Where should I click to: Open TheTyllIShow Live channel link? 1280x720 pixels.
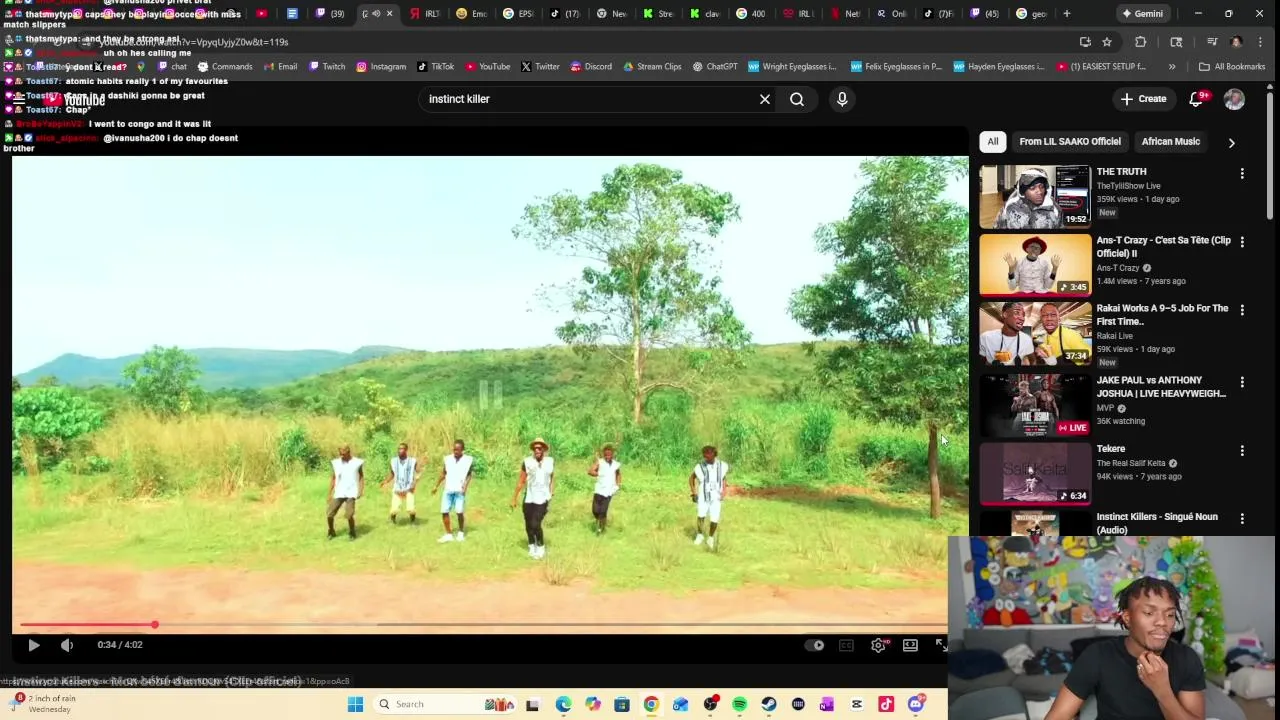(1128, 186)
